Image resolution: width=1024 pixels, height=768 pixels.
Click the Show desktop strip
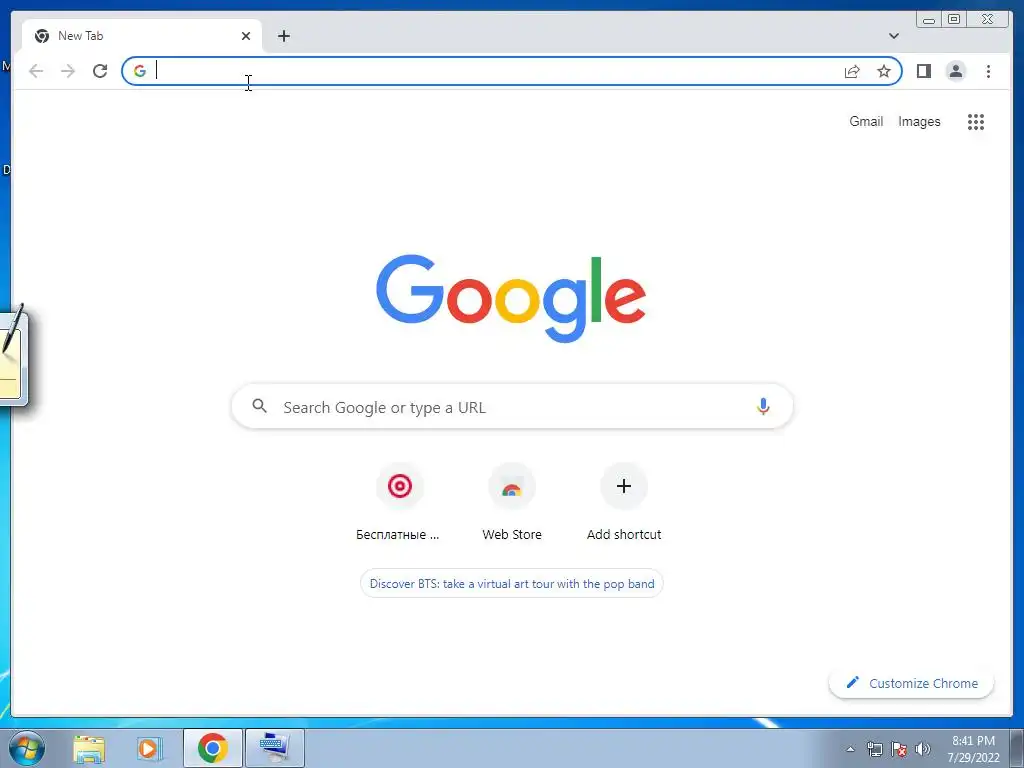click(1017, 748)
